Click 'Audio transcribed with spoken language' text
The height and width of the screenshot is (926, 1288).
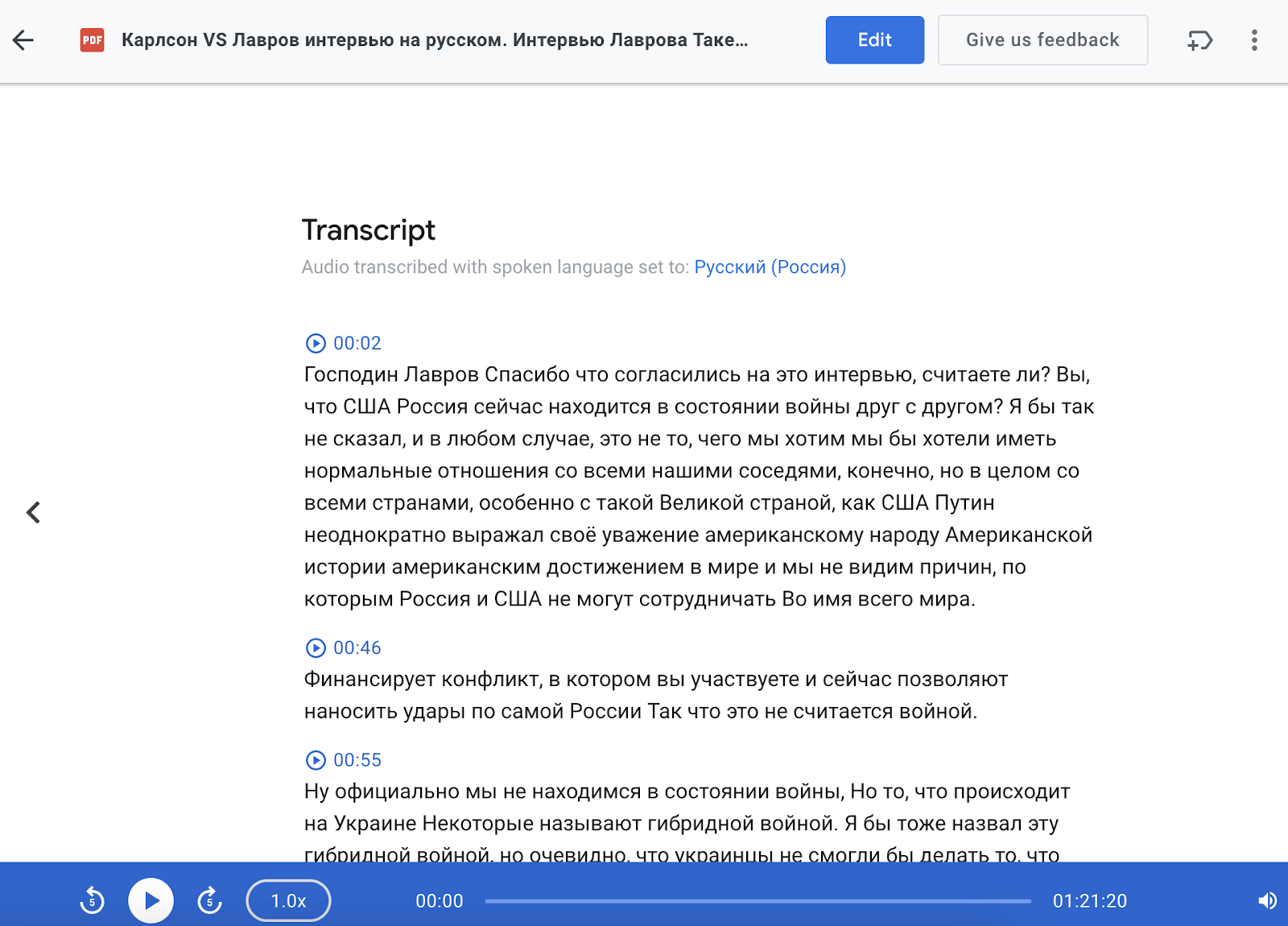click(x=495, y=267)
